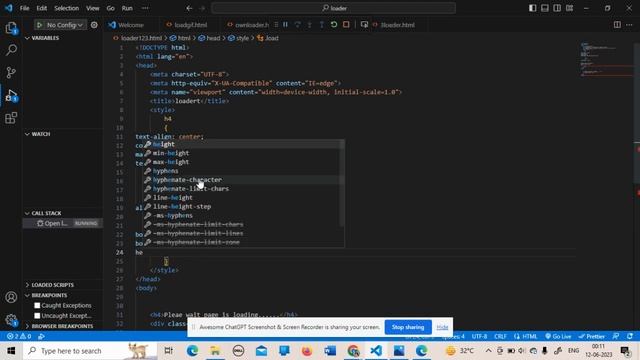
Task: Open launch.json gear next to No Config
Action: click(x=94, y=25)
